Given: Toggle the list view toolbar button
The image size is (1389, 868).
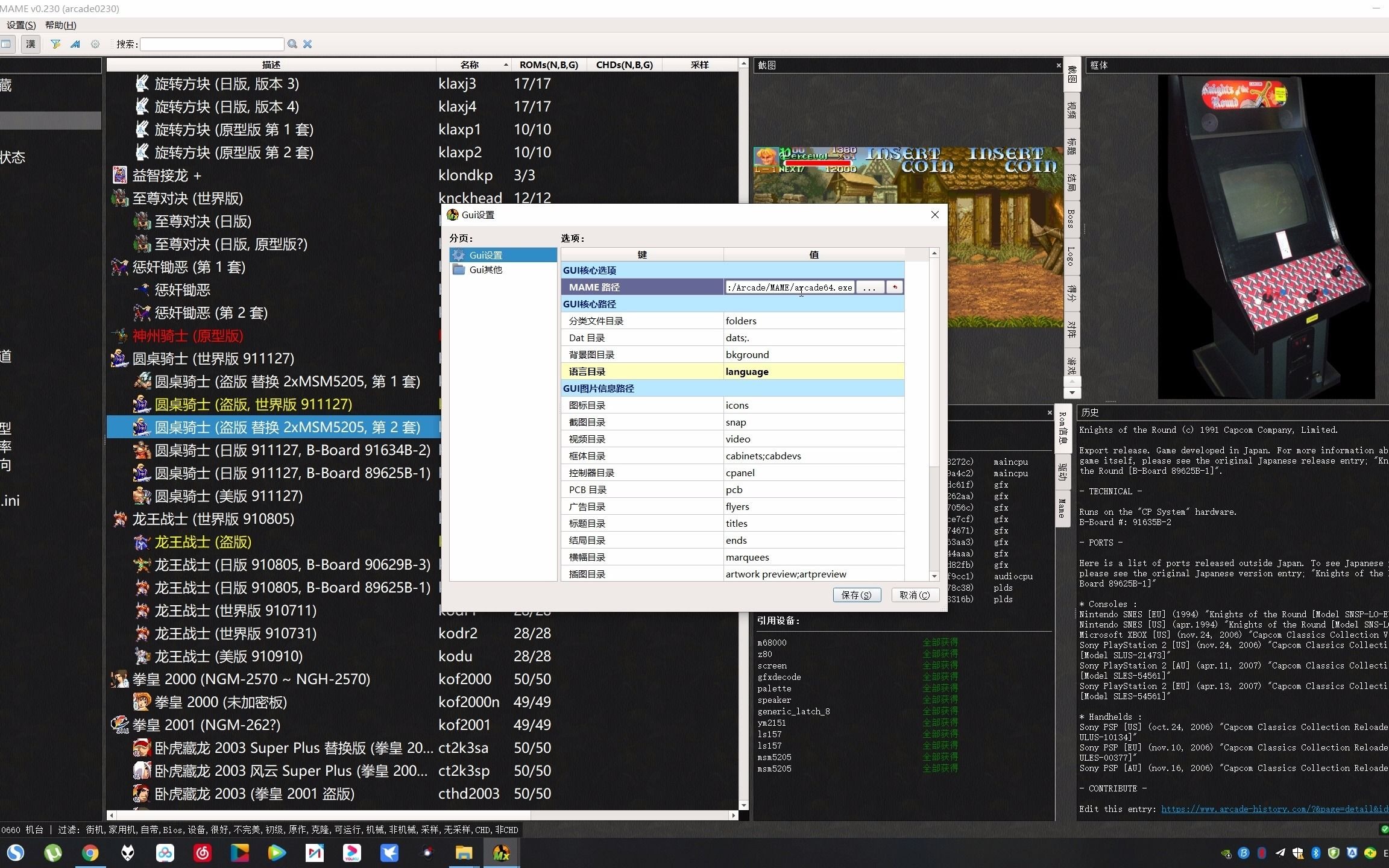Looking at the screenshot, I should click(x=7, y=44).
